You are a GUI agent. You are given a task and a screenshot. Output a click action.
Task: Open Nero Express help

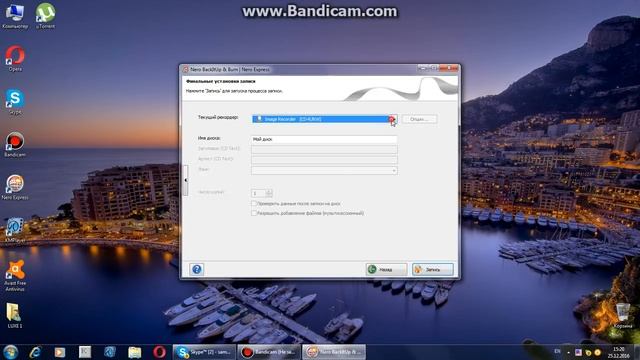coord(197,269)
